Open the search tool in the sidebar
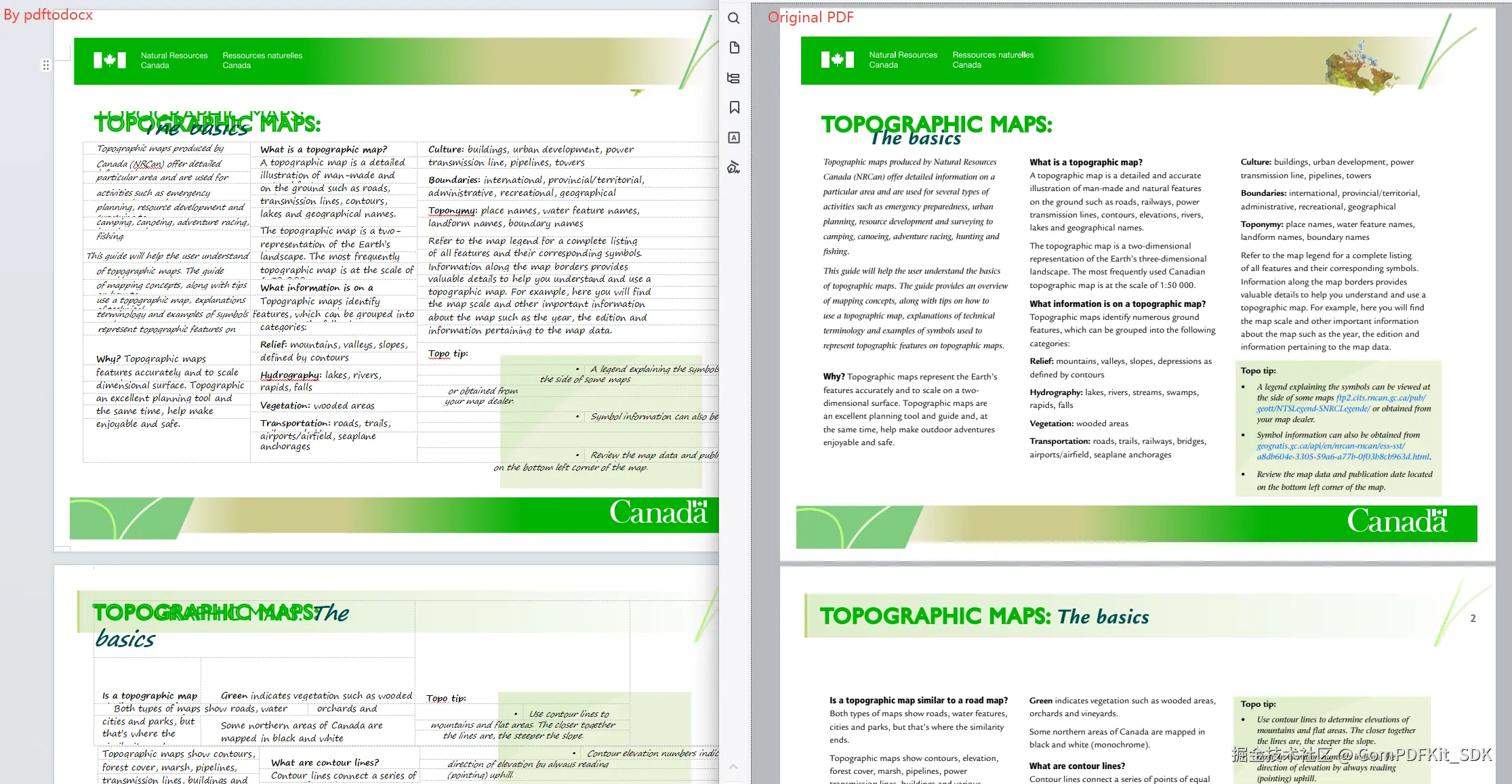1512x784 pixels. (733, 18)
